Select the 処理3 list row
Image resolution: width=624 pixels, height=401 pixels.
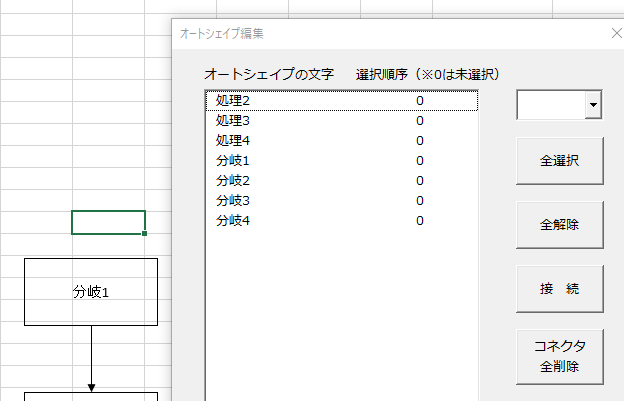(342, 121)
